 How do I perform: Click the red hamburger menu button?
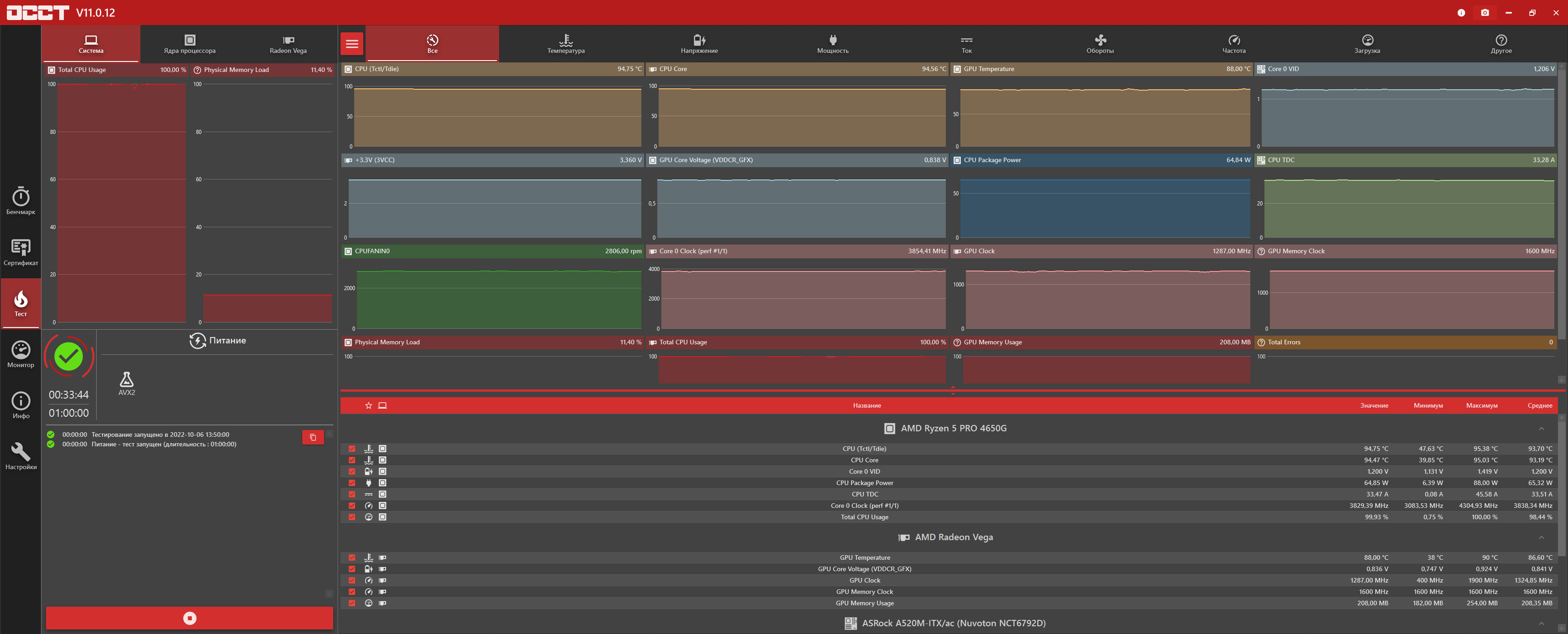(x=352, y=44)
